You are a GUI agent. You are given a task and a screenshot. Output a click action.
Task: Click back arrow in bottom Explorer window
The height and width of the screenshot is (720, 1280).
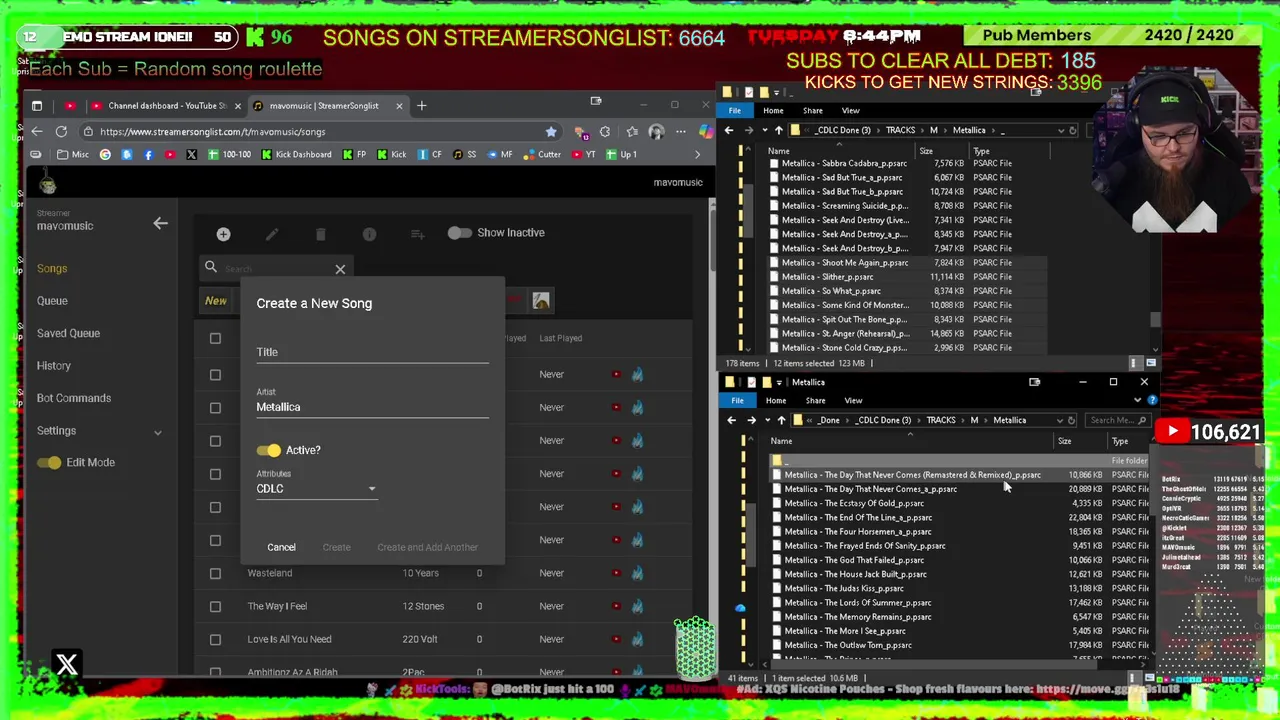click(x=731, y=420)
